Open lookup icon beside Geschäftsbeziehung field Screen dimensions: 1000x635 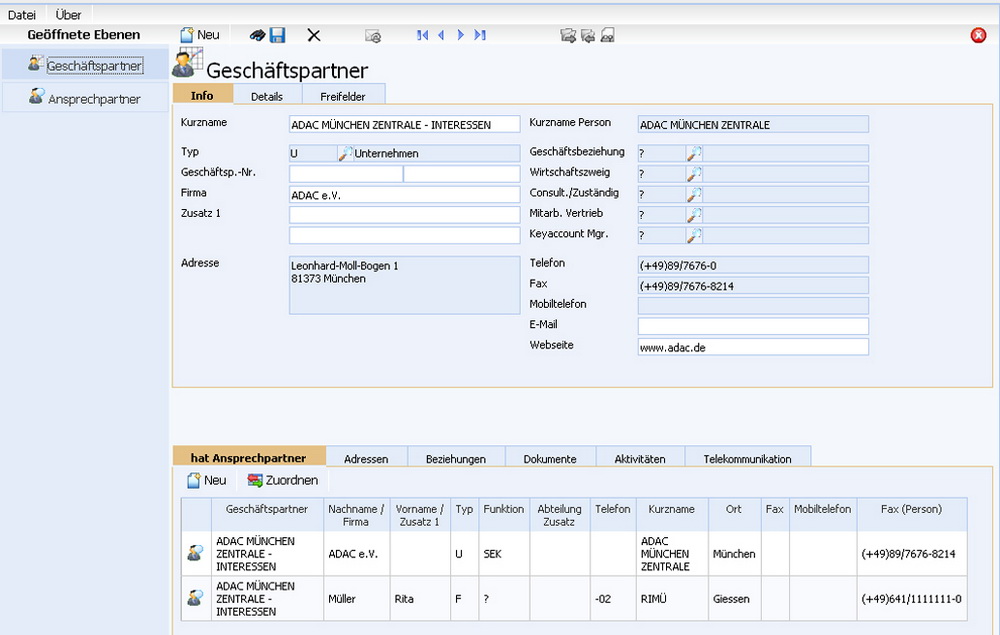[x=694, y=153]
